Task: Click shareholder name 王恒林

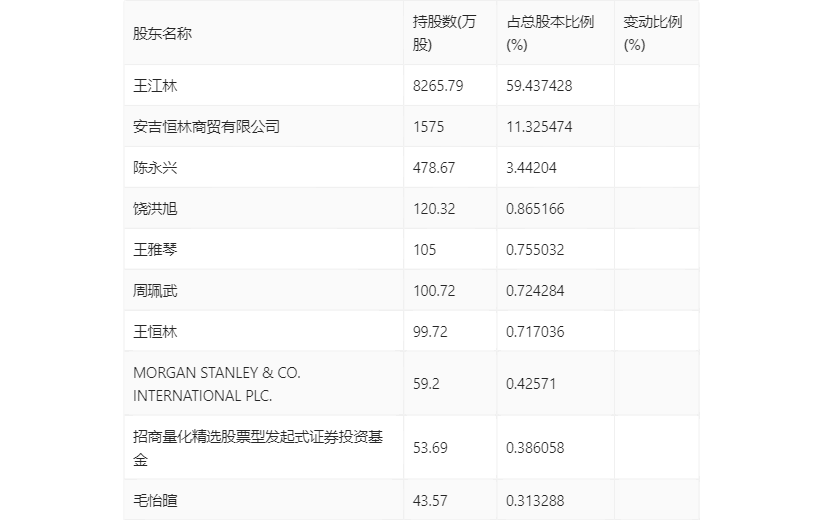Action: pyautogui.click(x=155, y=331)
